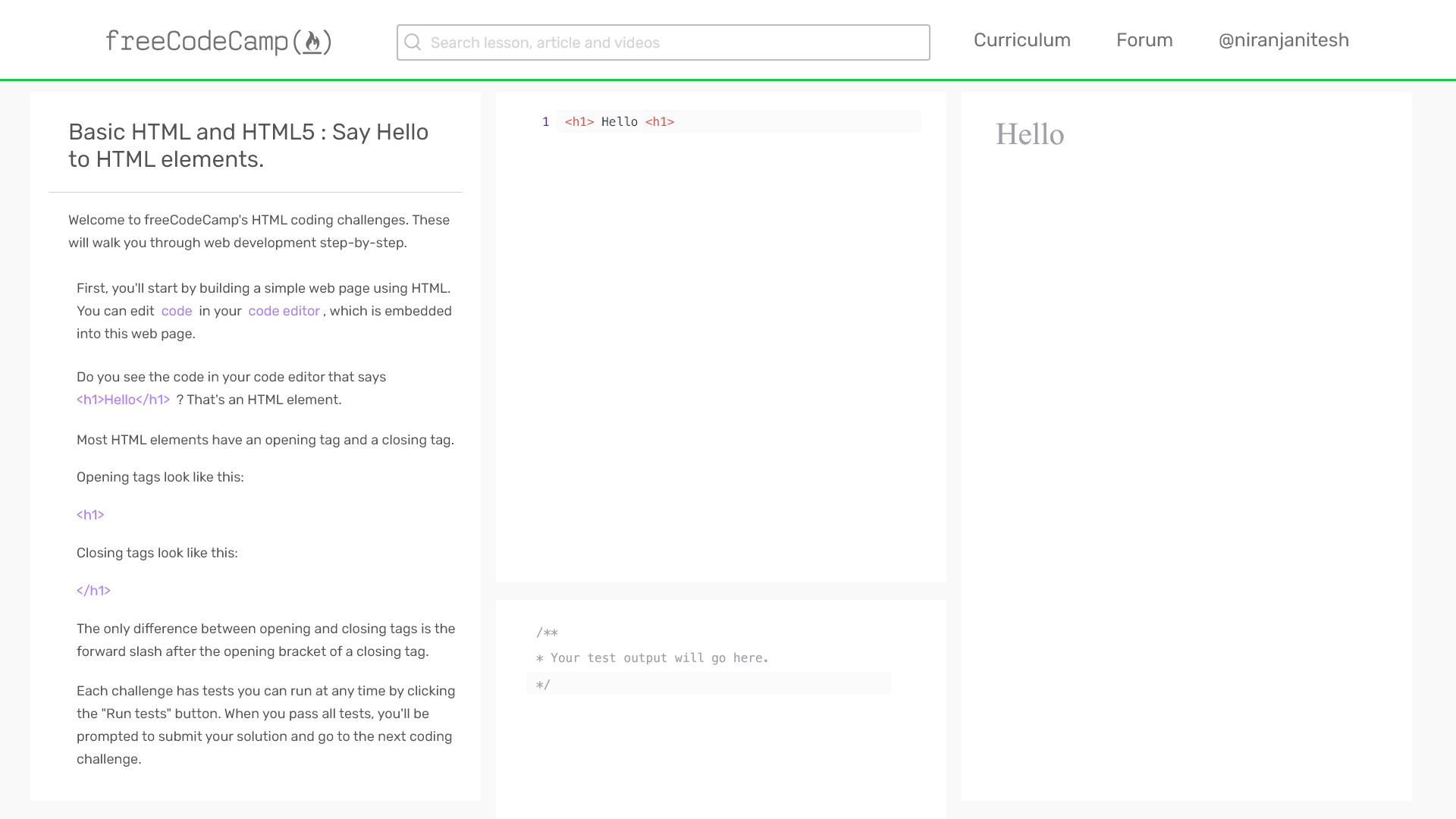
Task: Click the opening <h1> tag example
Action: (x=90, y=515)
